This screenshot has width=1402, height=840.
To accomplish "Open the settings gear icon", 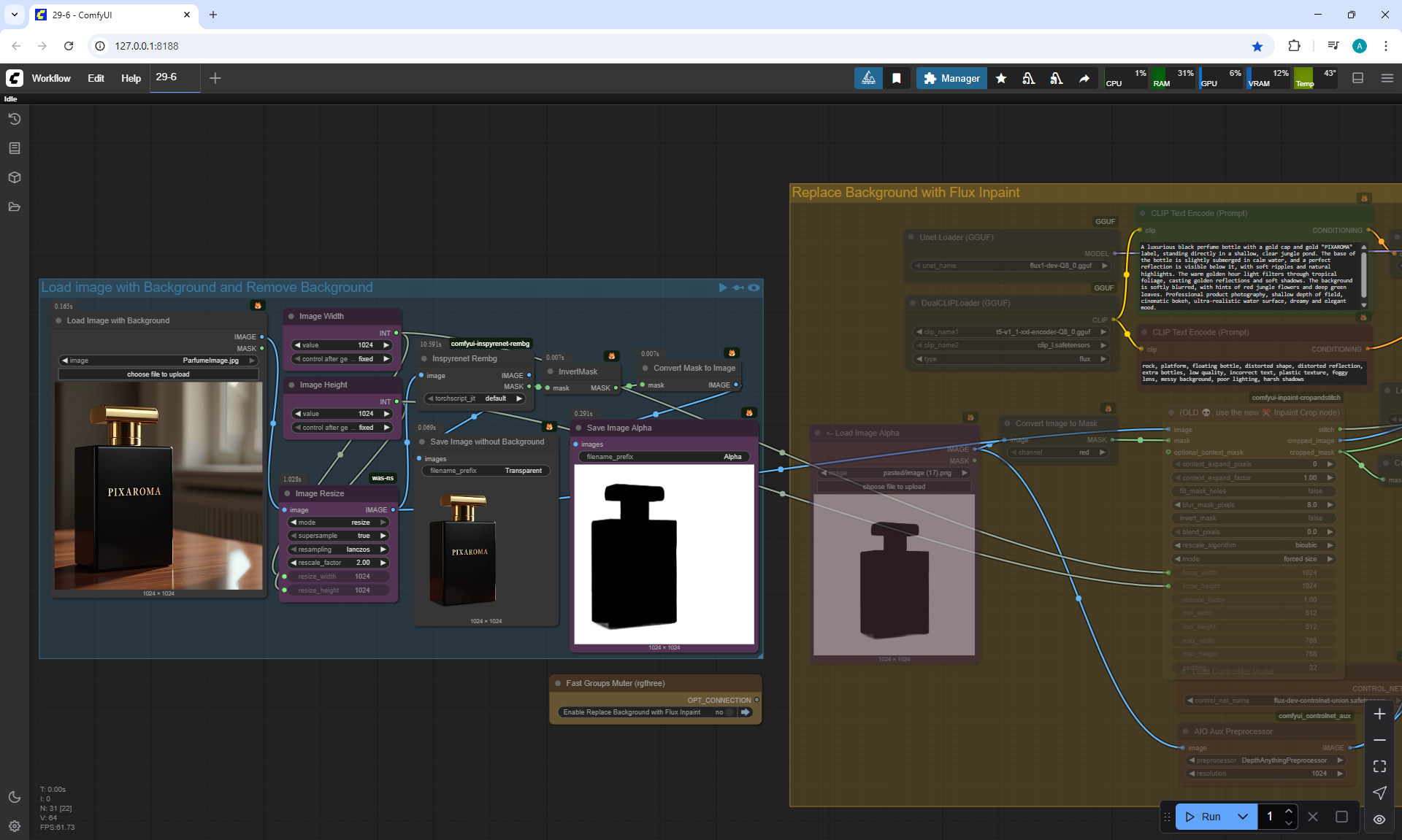I will click(x=14, y=826).
